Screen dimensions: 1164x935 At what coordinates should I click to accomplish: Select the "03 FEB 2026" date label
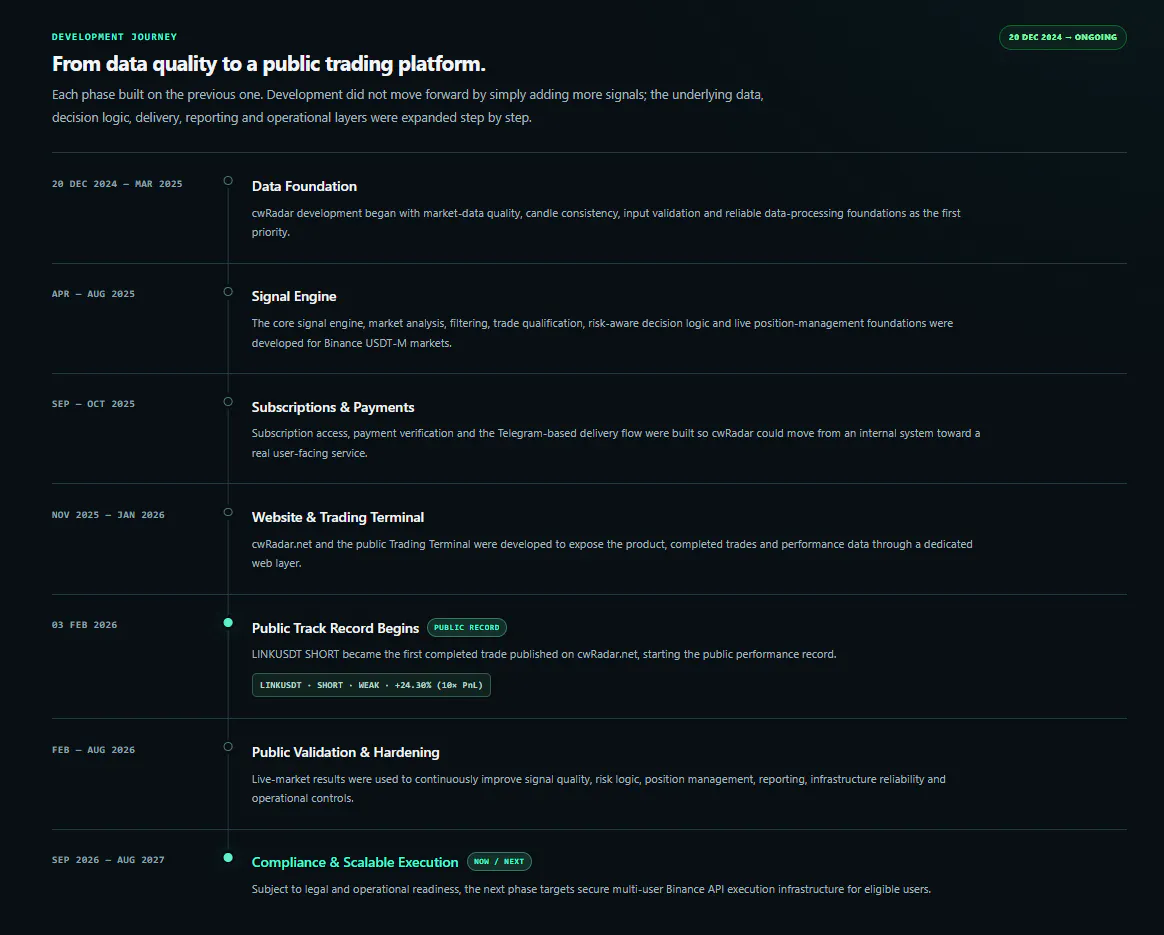tap(85, 625)
